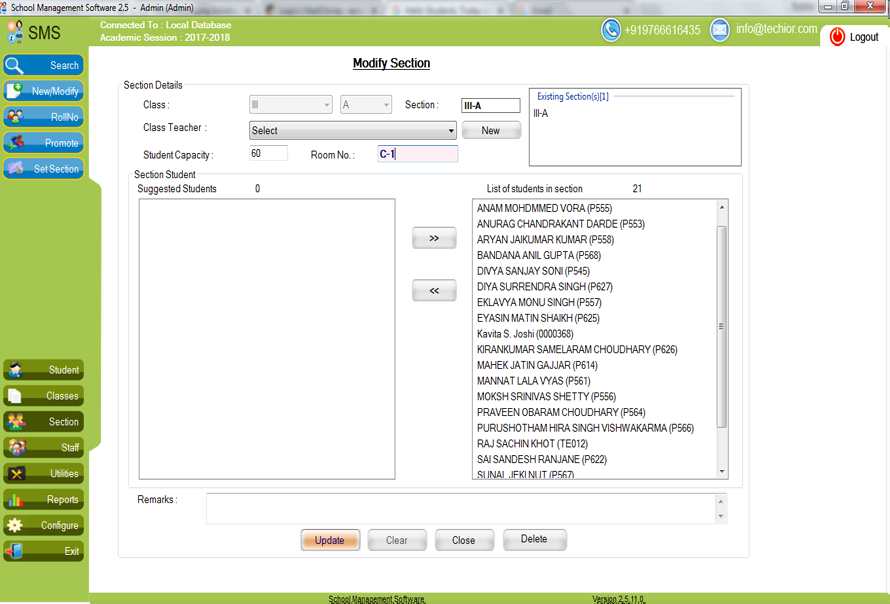Click the Logout text link
The height and width of the screenshot is (604, 890).
(864, 37)
